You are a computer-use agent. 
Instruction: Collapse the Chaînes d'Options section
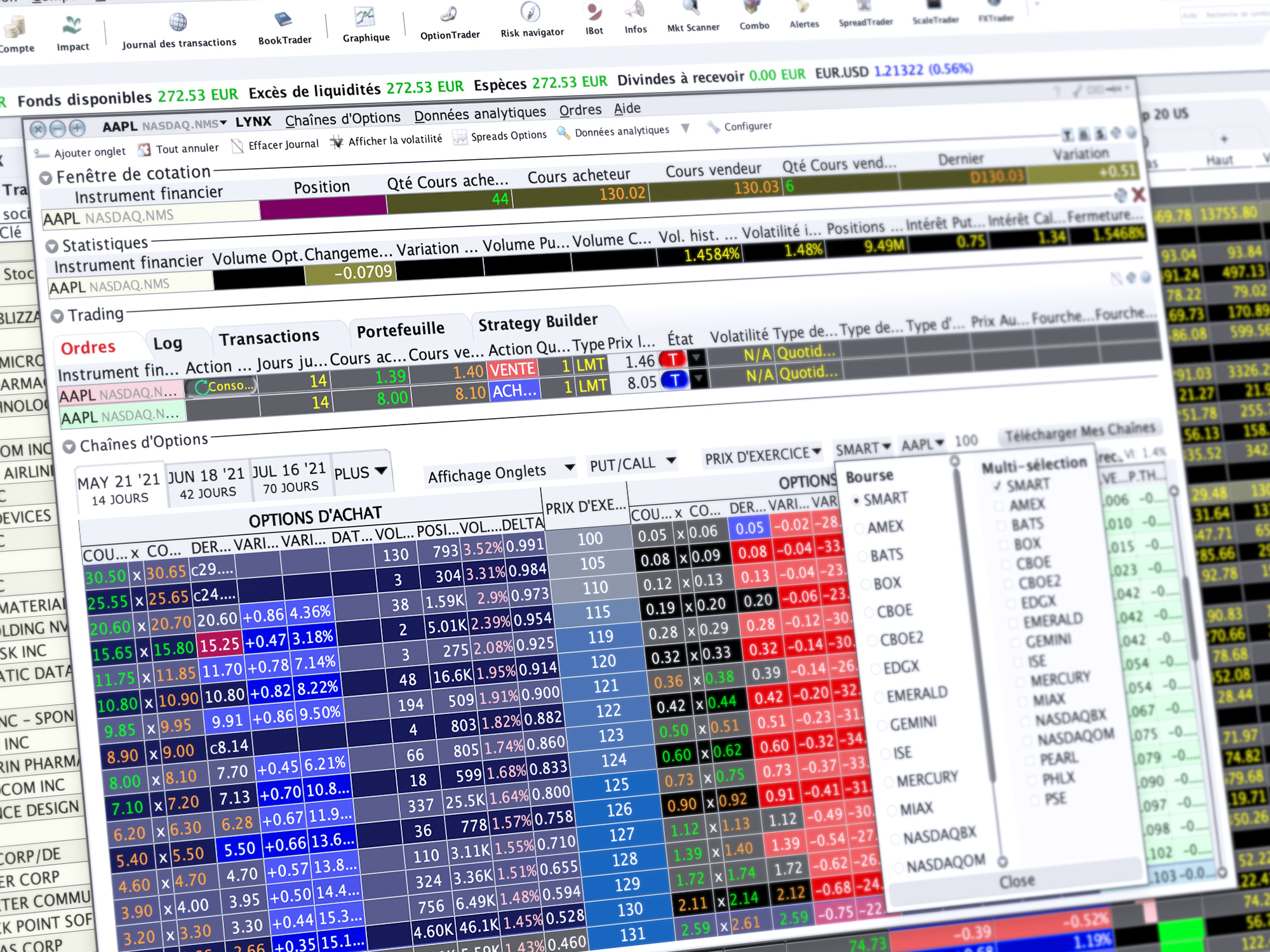(x=69, y=447)
